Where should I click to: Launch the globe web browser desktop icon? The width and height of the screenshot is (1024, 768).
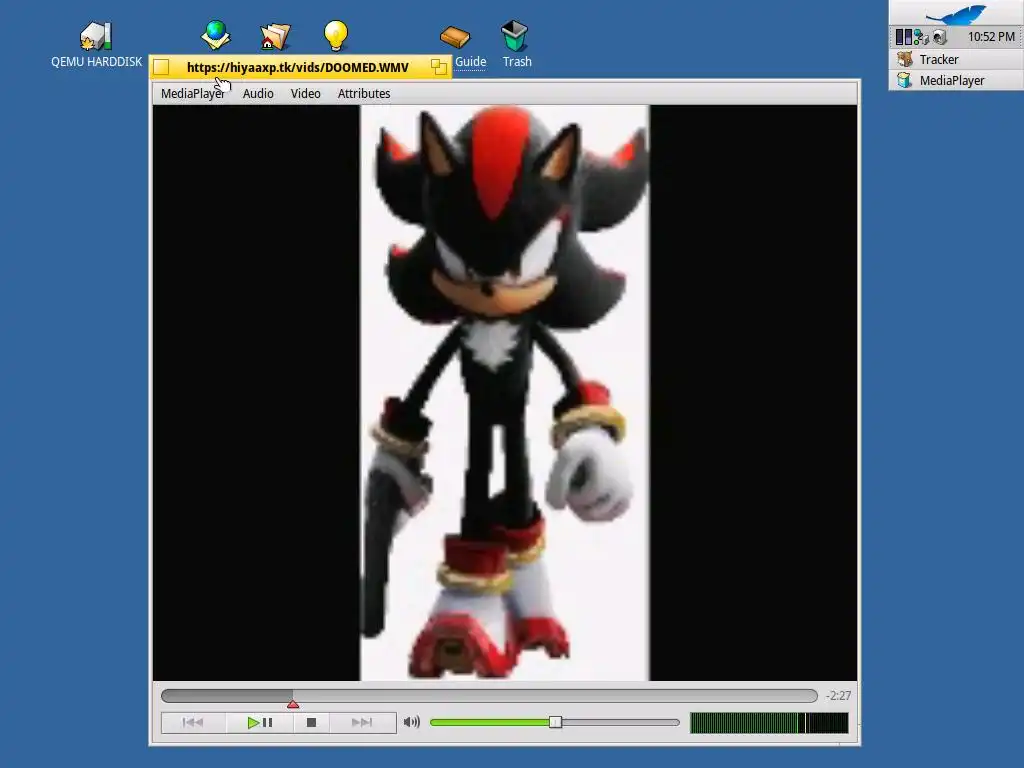coord(216,35)
